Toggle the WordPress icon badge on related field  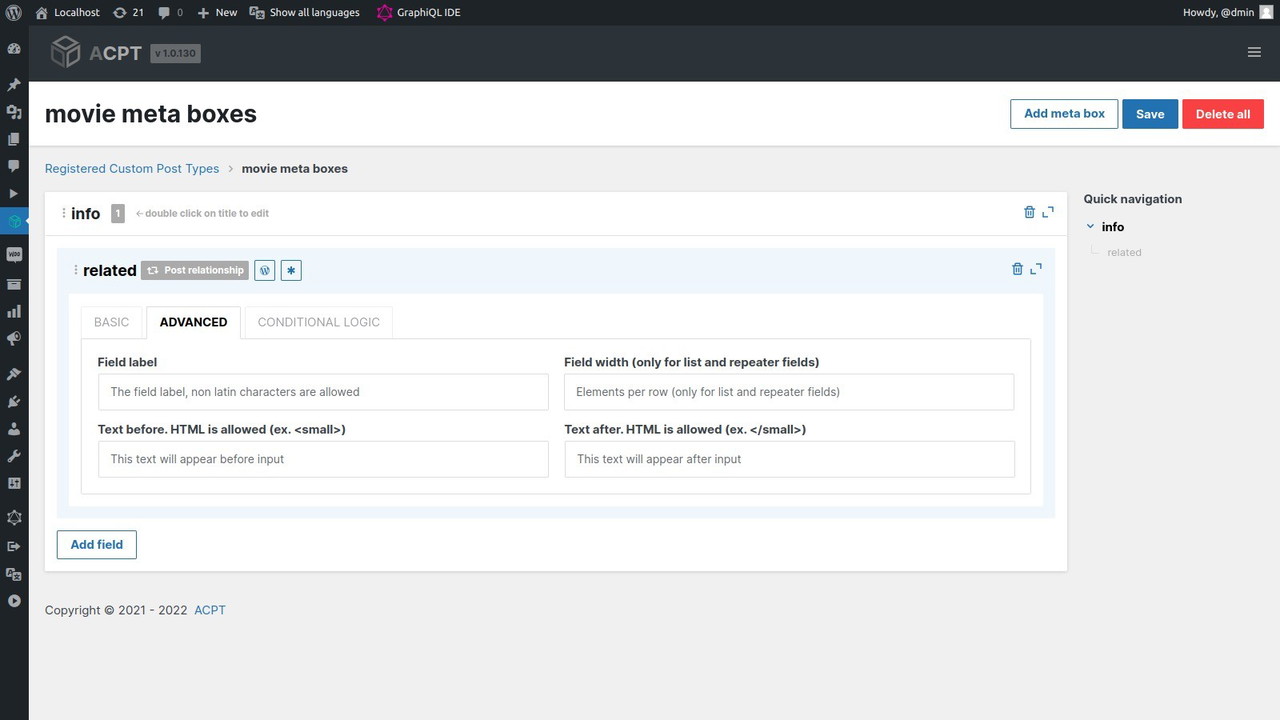click(265, 270)
